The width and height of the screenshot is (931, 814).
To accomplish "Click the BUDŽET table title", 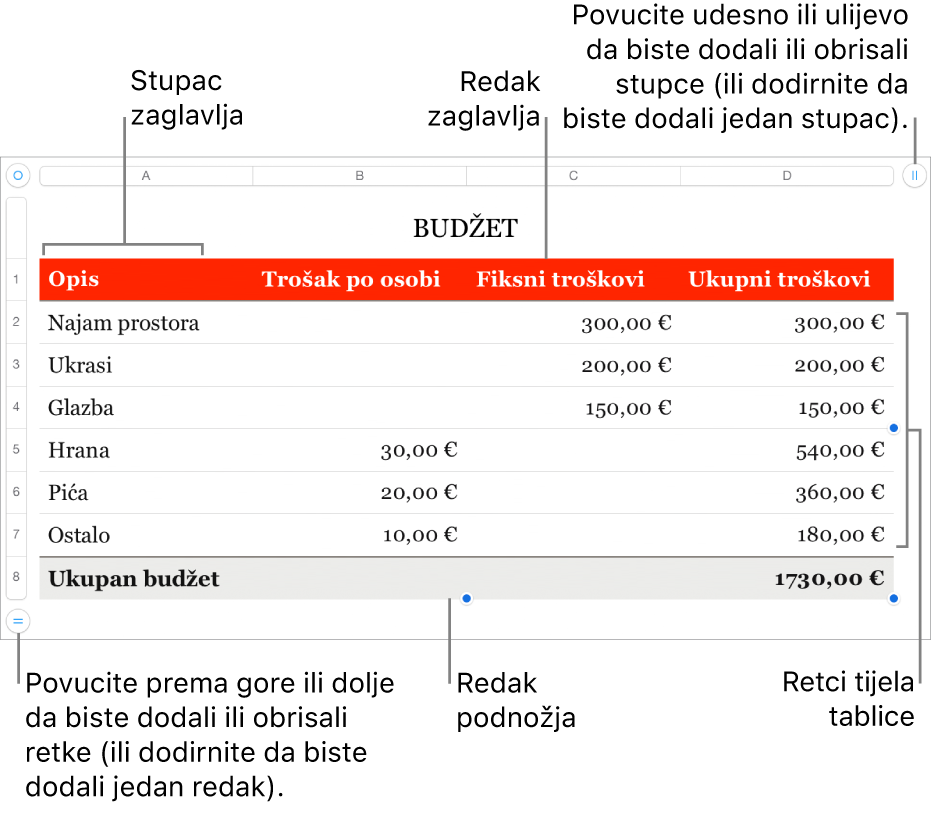I will tap(466, 229).
